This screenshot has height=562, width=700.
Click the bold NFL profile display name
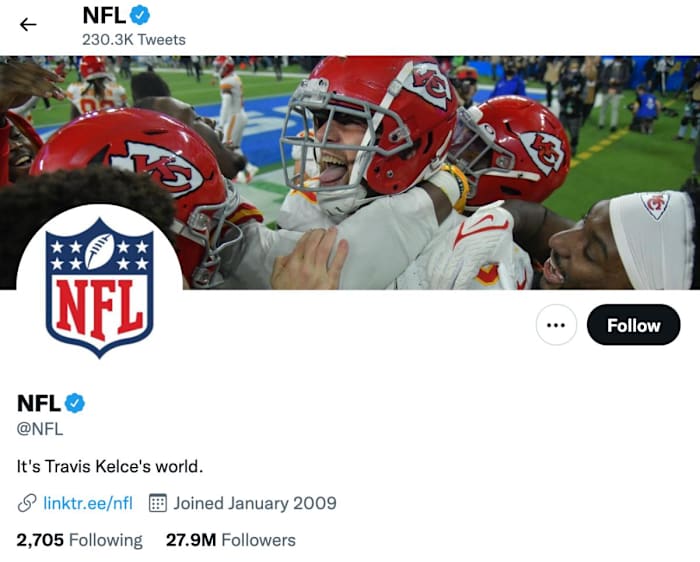click(39, 403)
